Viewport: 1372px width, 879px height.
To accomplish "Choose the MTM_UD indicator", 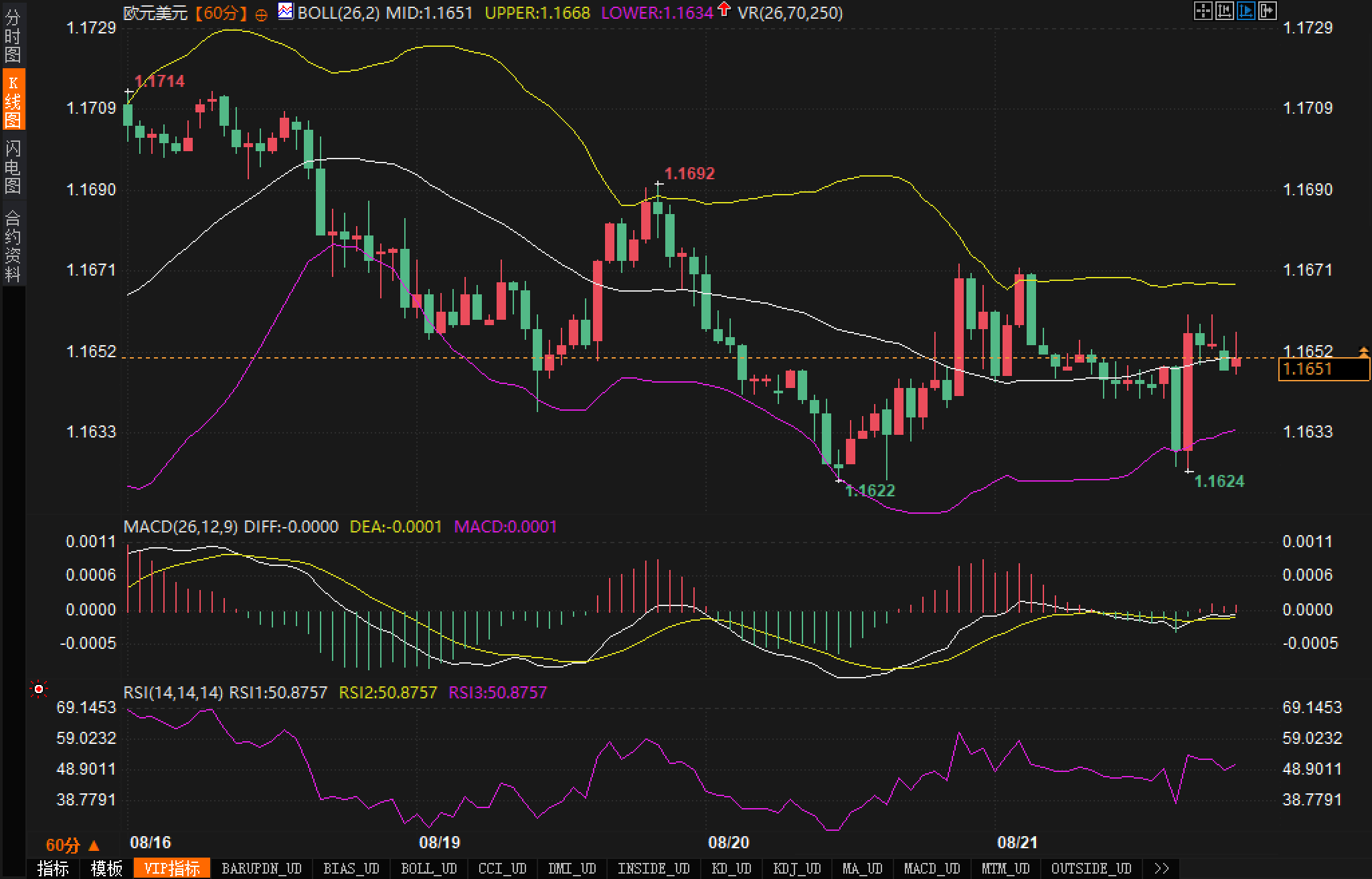I will coord(1006,868).
